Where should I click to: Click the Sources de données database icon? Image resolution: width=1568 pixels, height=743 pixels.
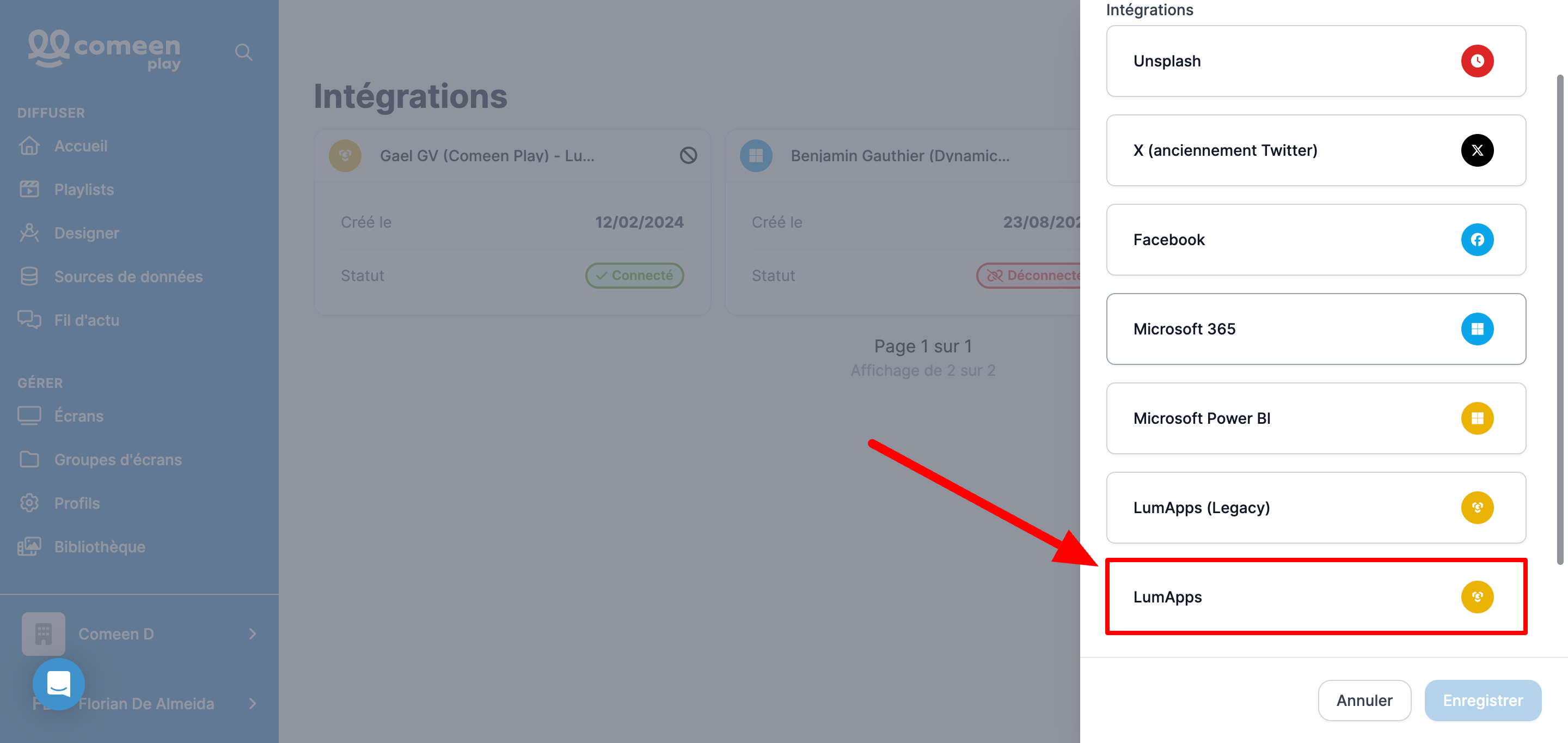[29, 277]
